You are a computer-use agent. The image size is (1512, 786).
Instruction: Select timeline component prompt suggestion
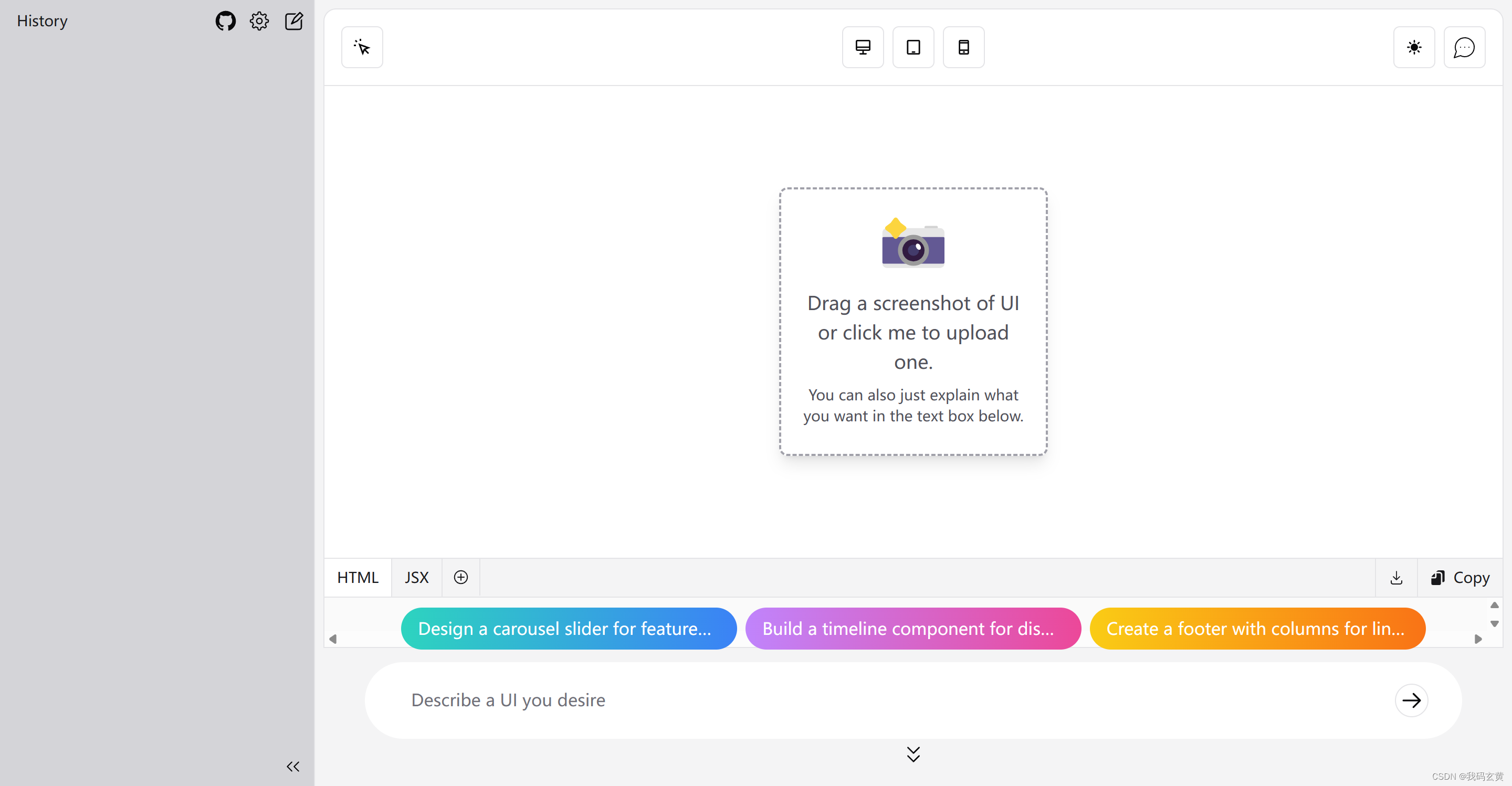(909, 629)
